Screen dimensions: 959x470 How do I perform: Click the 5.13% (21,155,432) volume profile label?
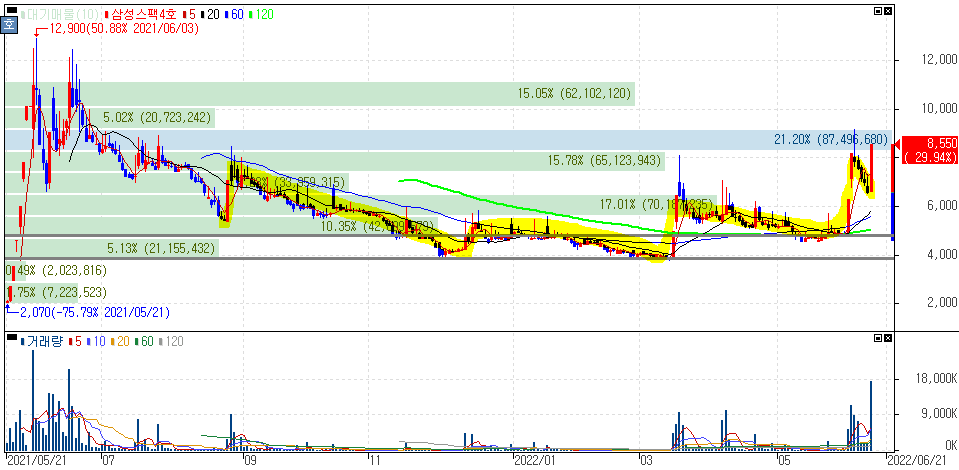(162, 248)
